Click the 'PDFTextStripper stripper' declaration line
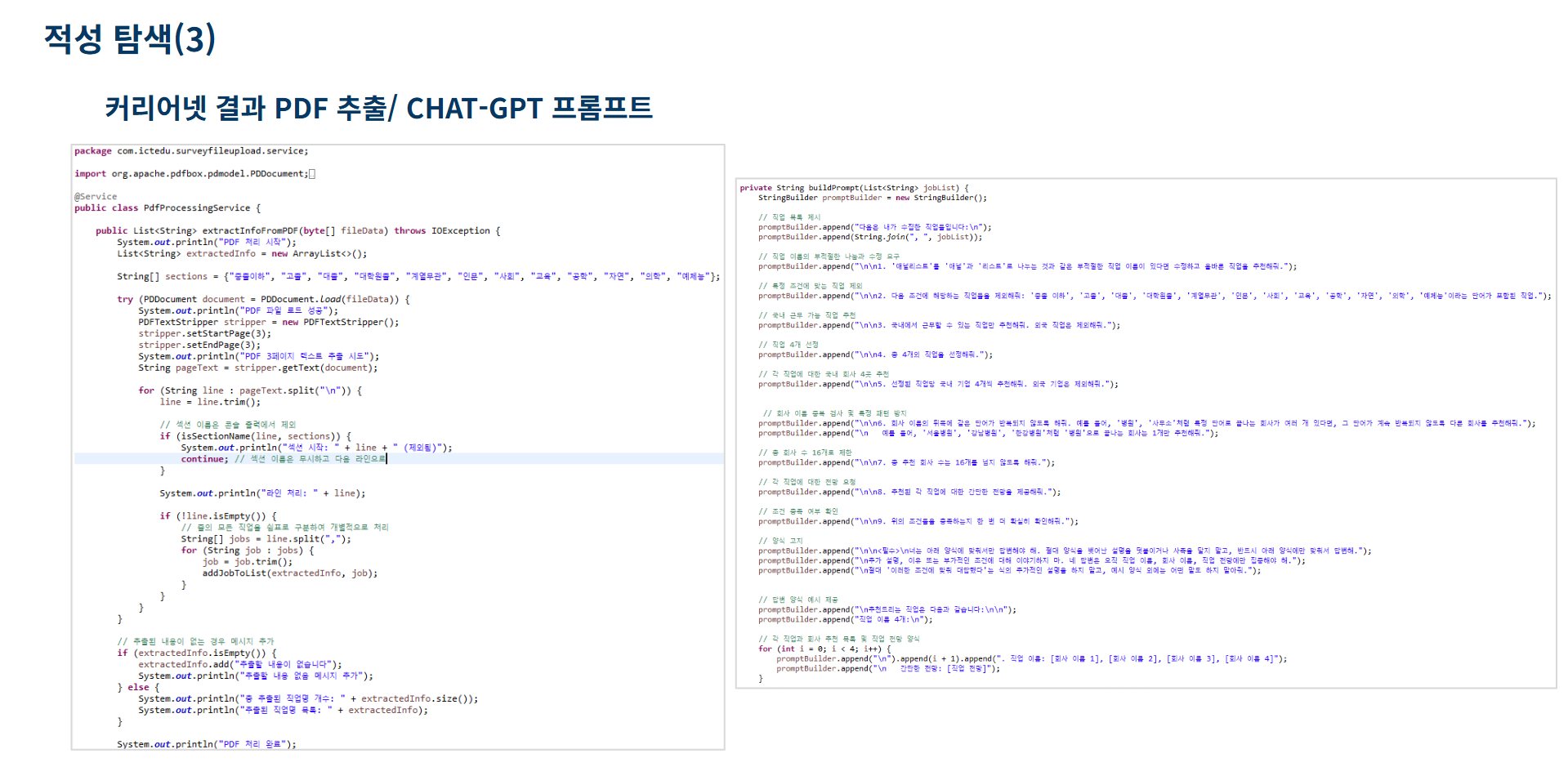The image size is (1568, 776). click(x=268, y=323)
